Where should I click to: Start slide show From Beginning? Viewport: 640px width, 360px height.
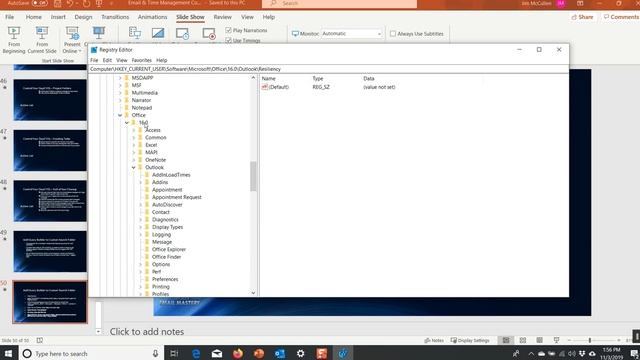coord(14,40)
